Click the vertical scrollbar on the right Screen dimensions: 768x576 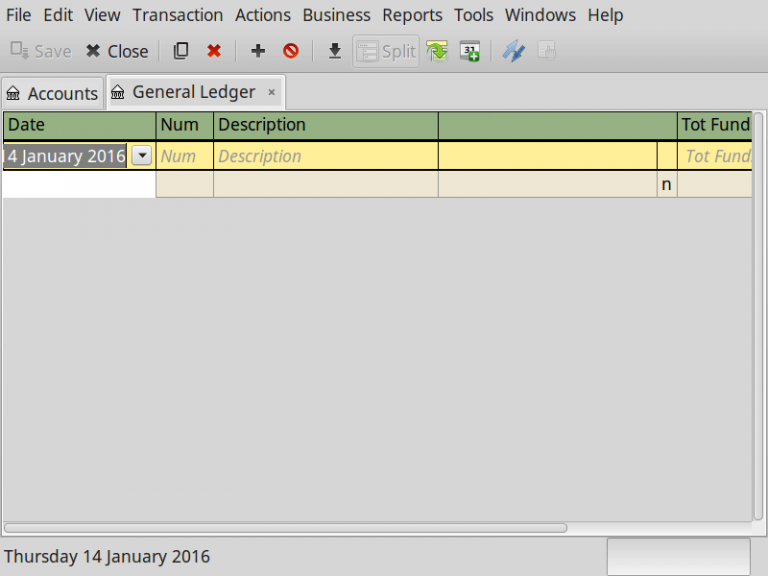758,315
